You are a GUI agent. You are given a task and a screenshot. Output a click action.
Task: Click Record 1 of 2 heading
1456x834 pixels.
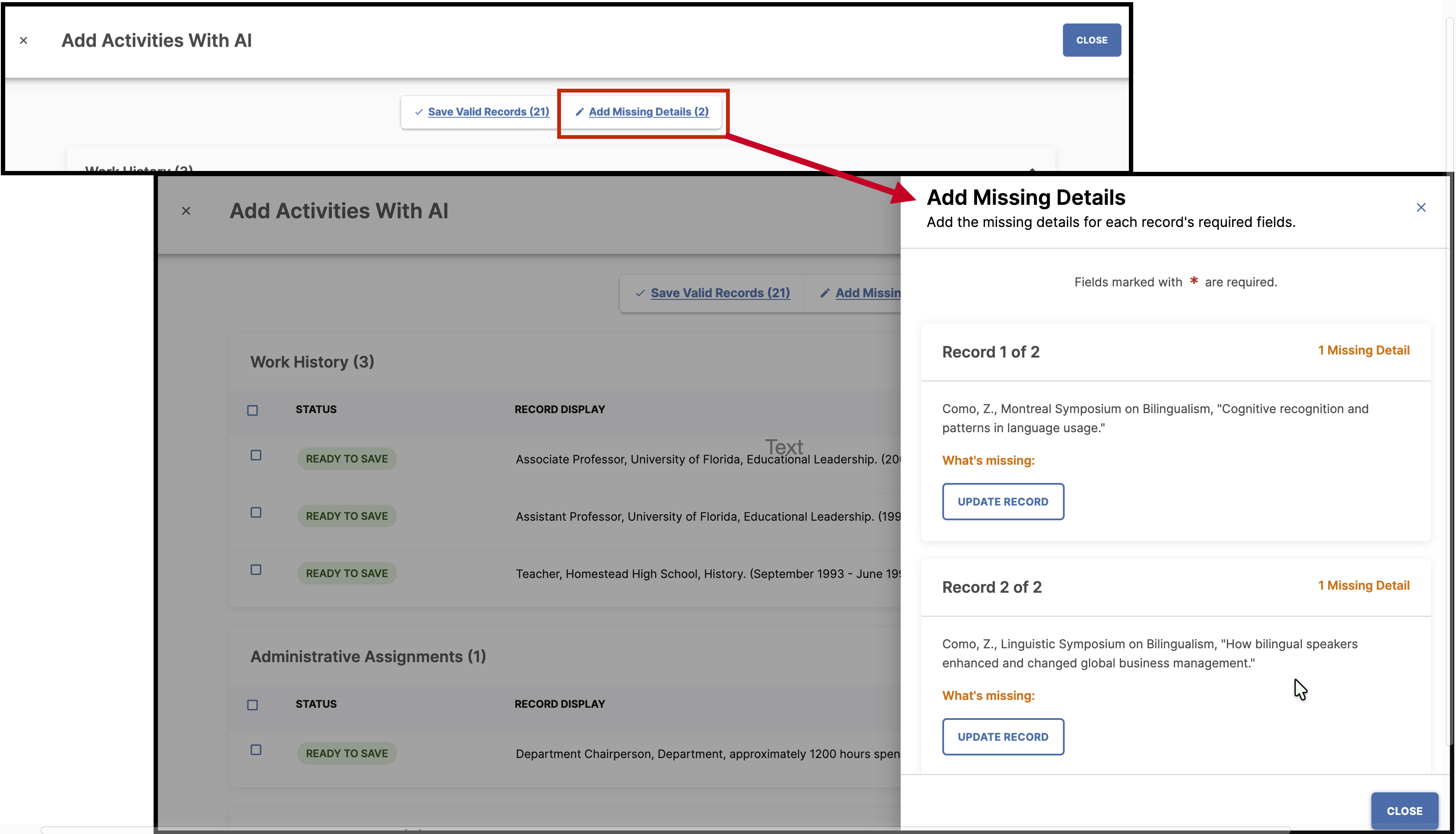[x=990, y=352]
